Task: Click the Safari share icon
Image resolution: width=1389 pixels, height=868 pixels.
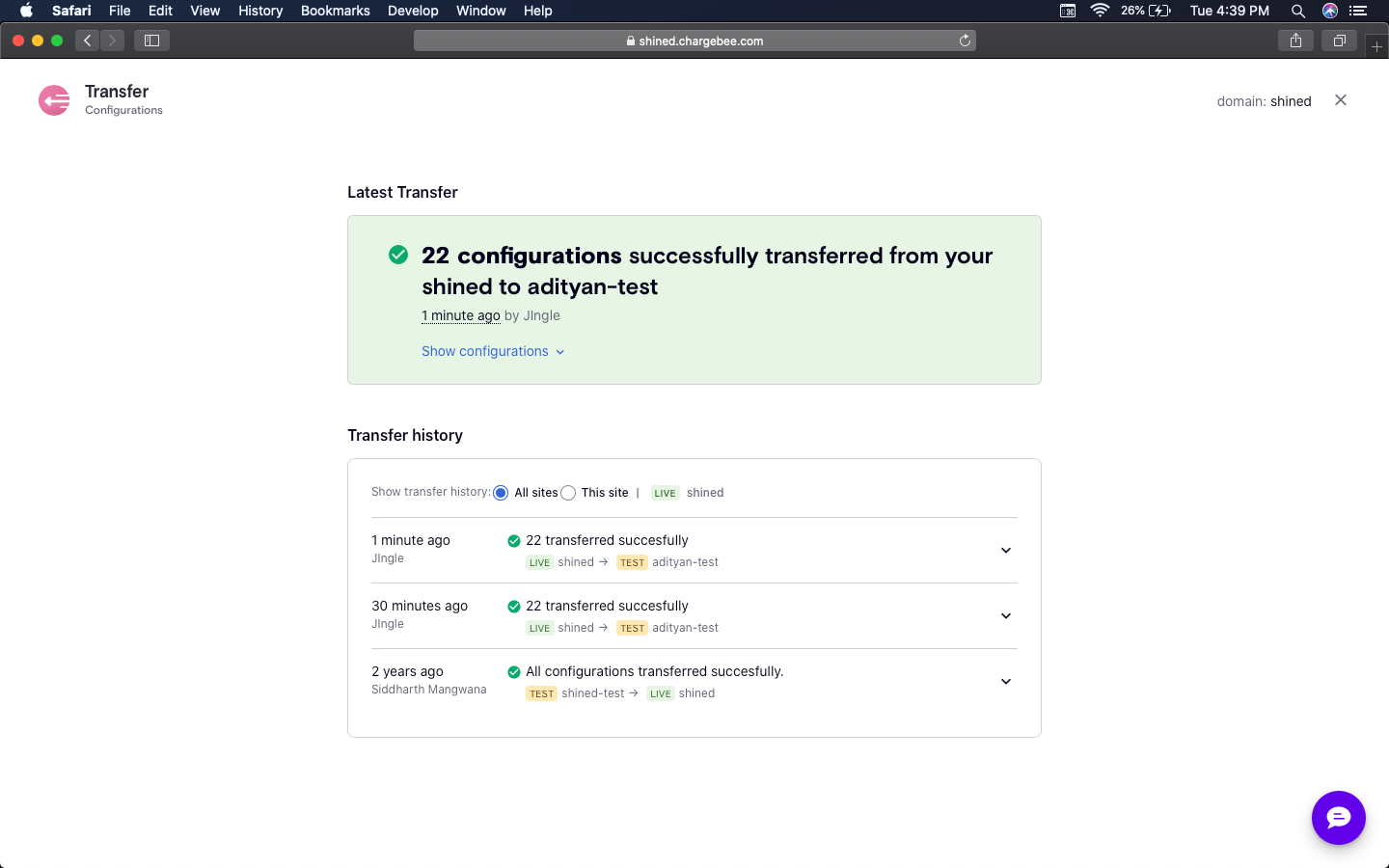Action: coord(1295,41)
